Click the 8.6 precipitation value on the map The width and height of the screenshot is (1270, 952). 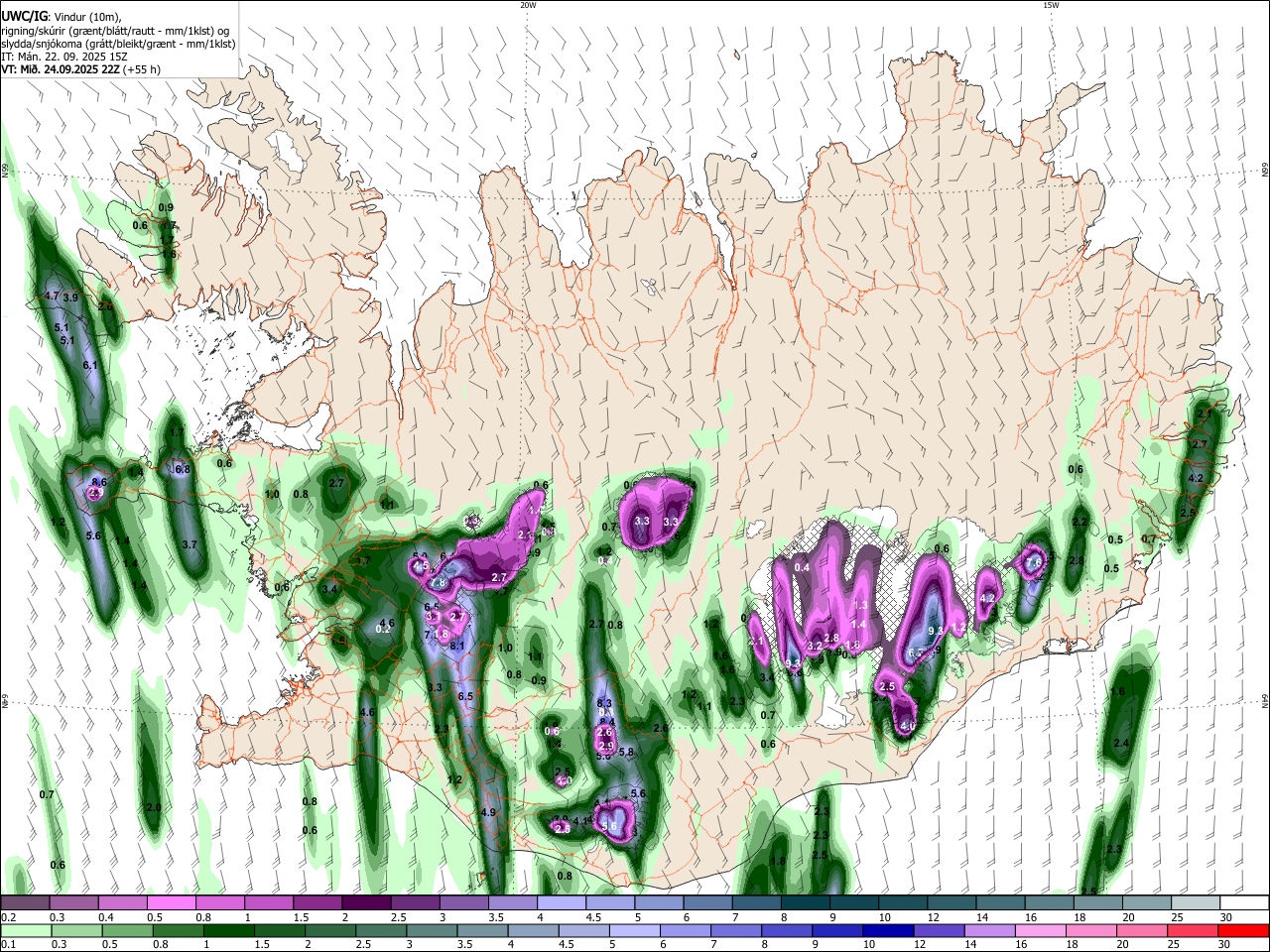(98, 482)
